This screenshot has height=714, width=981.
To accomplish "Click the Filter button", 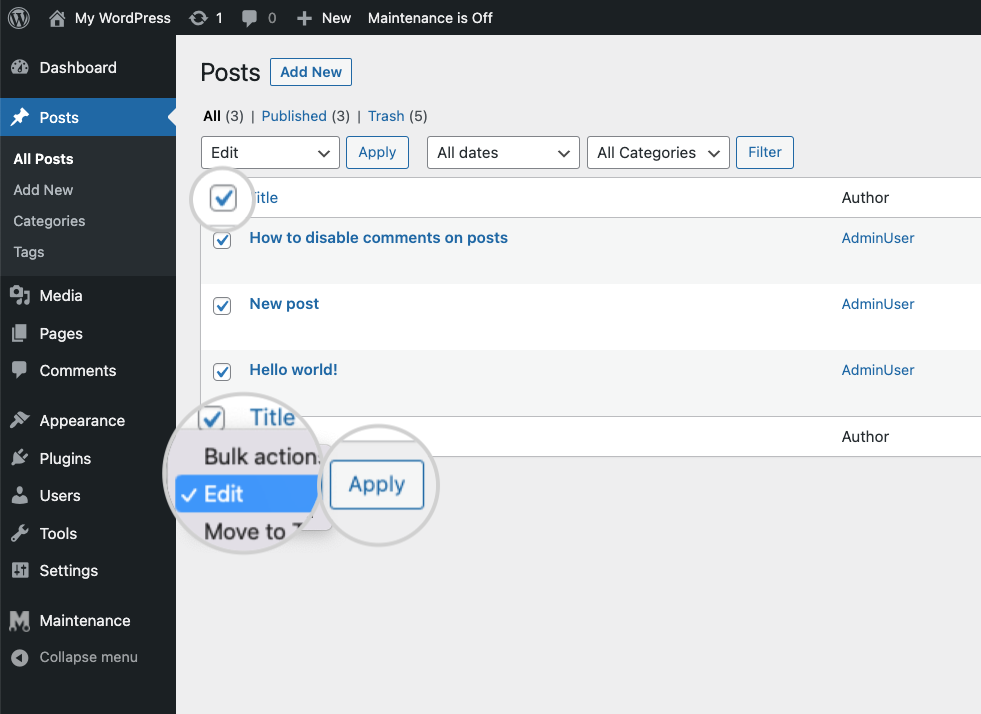I will click(x=765, y=153).
